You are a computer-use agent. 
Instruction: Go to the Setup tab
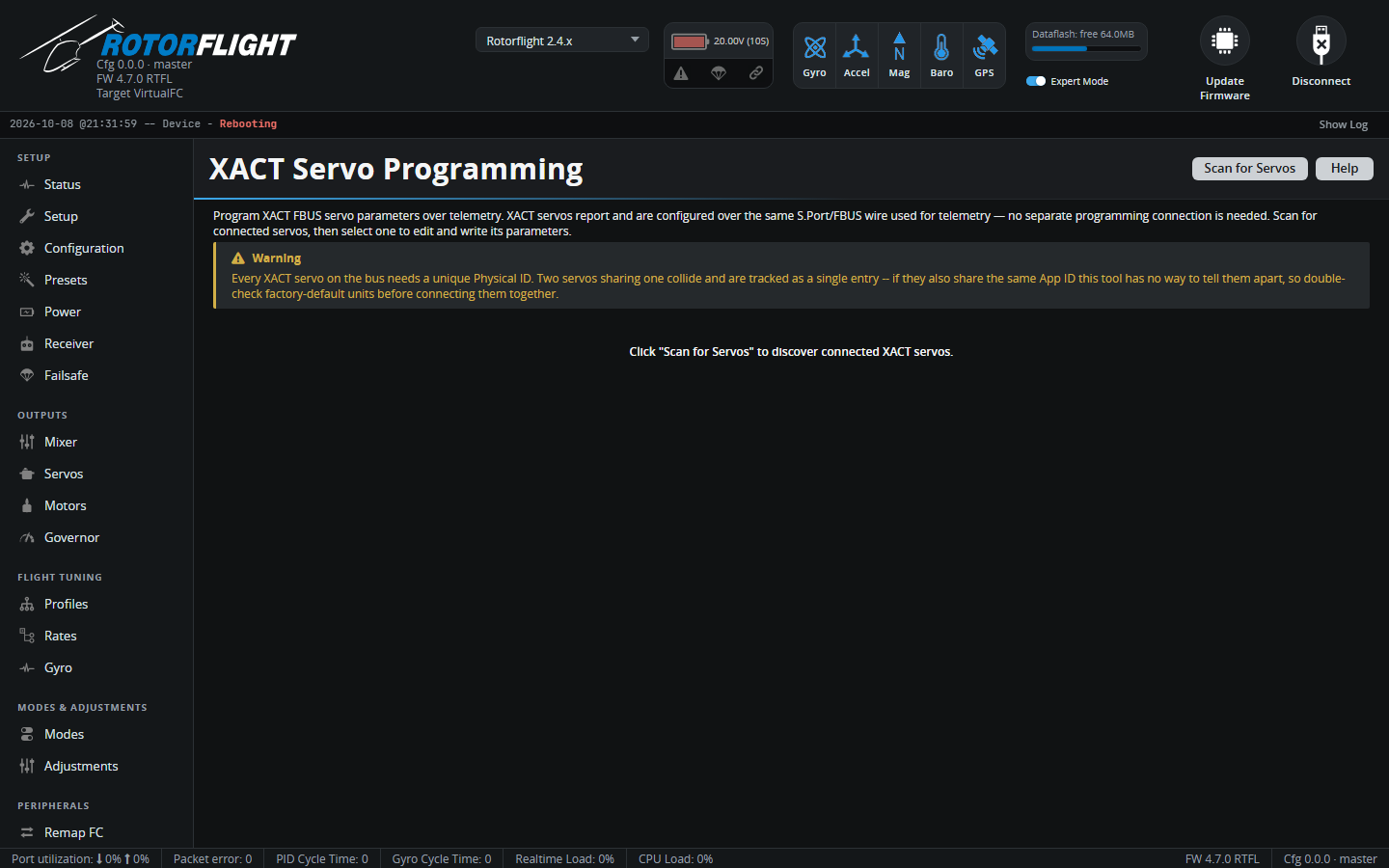[96, 216]
